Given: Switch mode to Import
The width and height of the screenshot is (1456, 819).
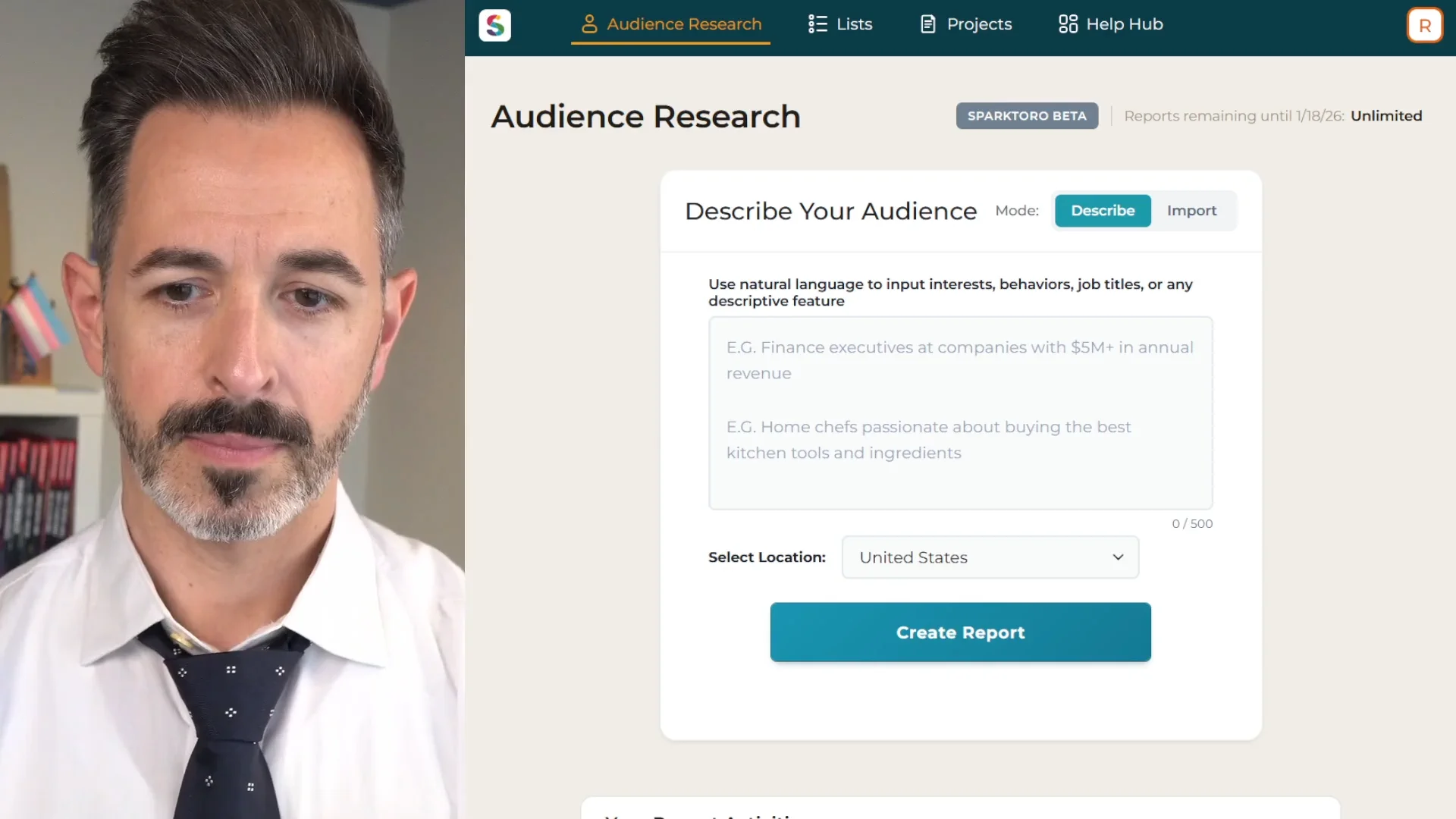Looking at the screenshot, I should (x=1191, y=211).
